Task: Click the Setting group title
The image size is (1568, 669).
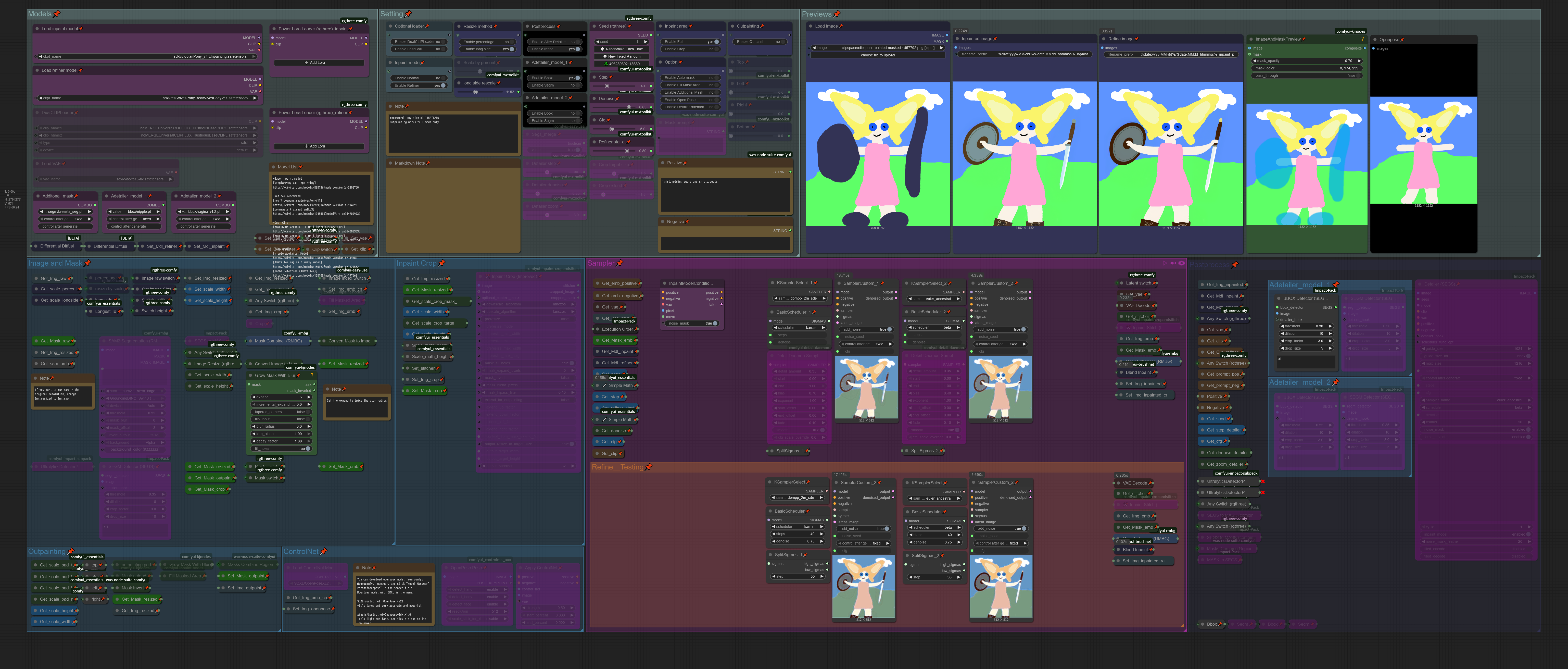Action: [x=391, y=14]
